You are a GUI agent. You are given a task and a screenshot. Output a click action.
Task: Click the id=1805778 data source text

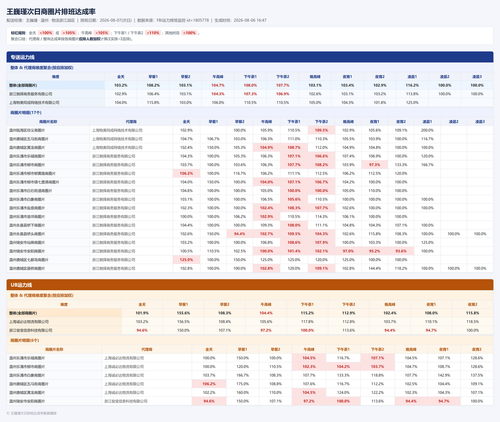198,20
